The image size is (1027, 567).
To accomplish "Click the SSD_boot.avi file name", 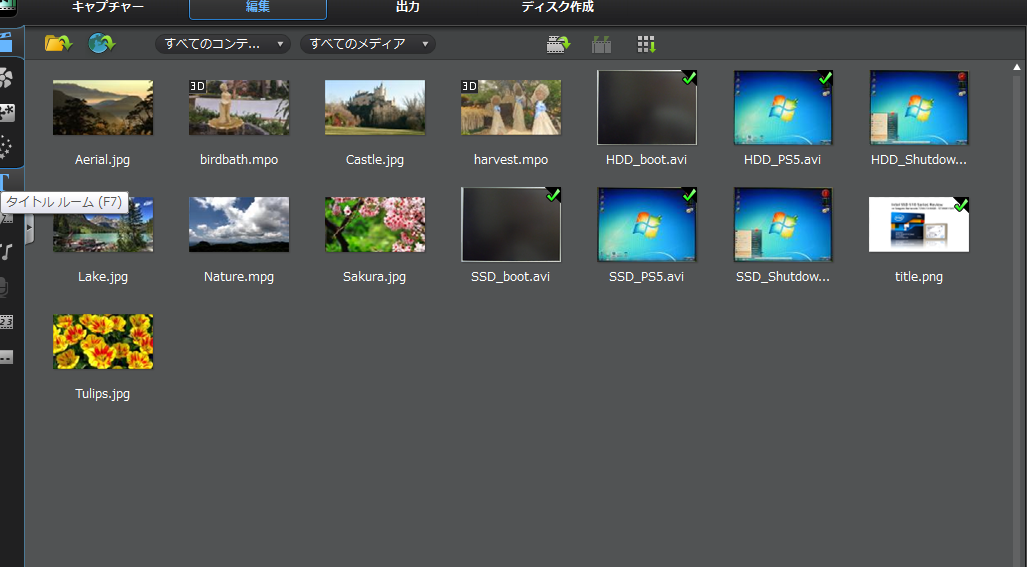I will 510,277.
